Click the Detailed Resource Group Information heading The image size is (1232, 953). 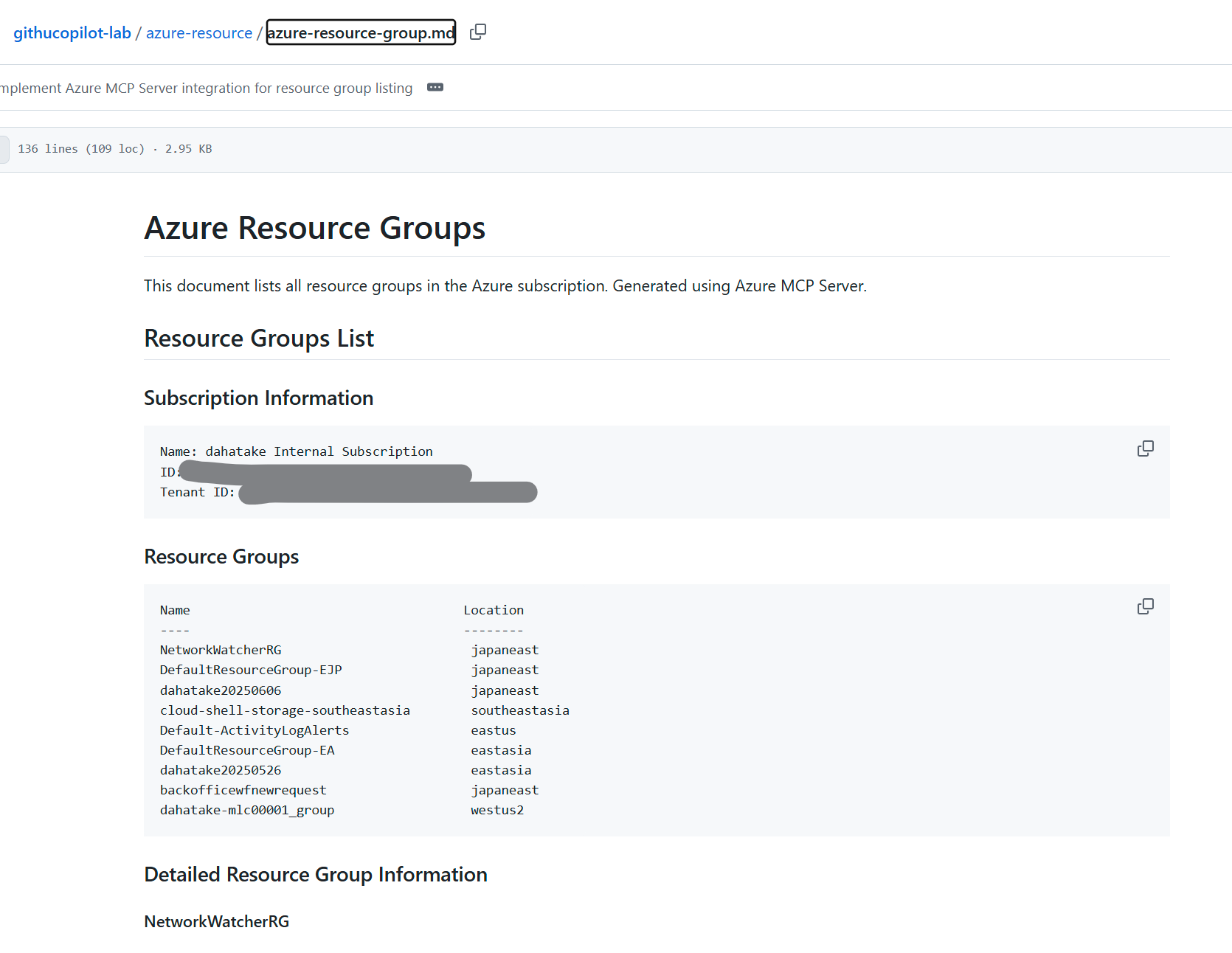click(x=316, y=874)
